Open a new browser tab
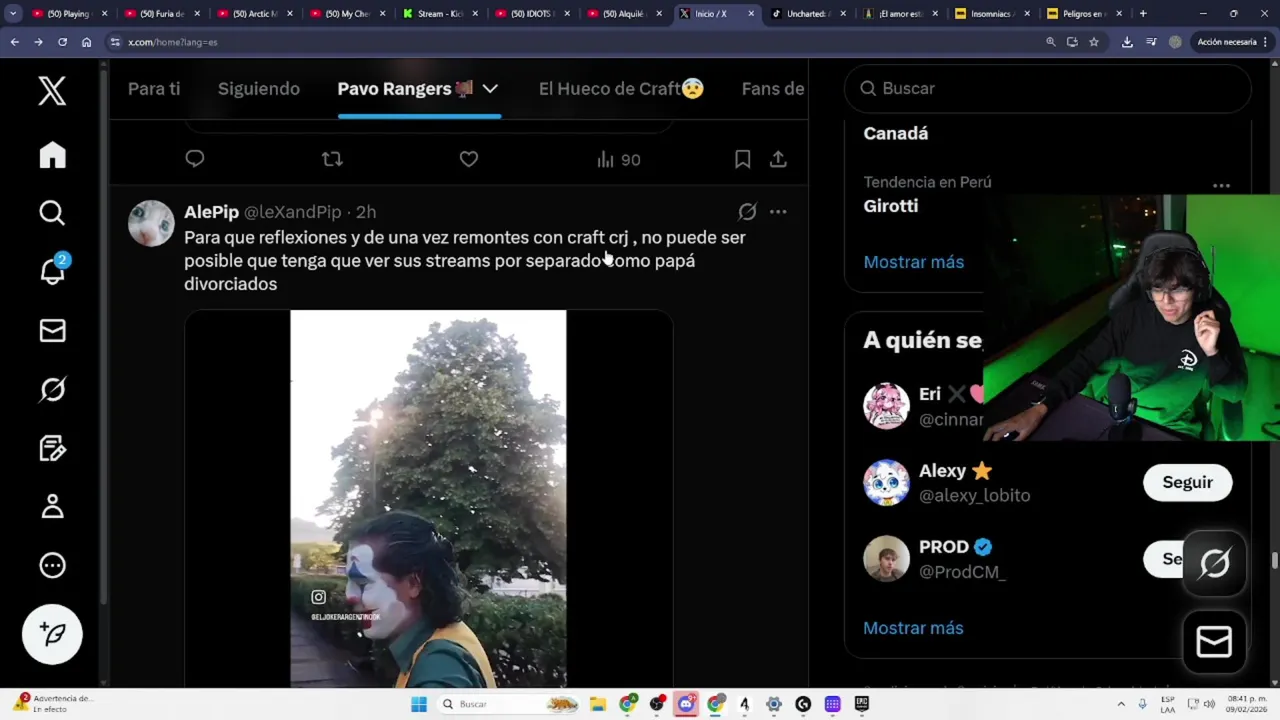1280x720 pixels. 1143,14
